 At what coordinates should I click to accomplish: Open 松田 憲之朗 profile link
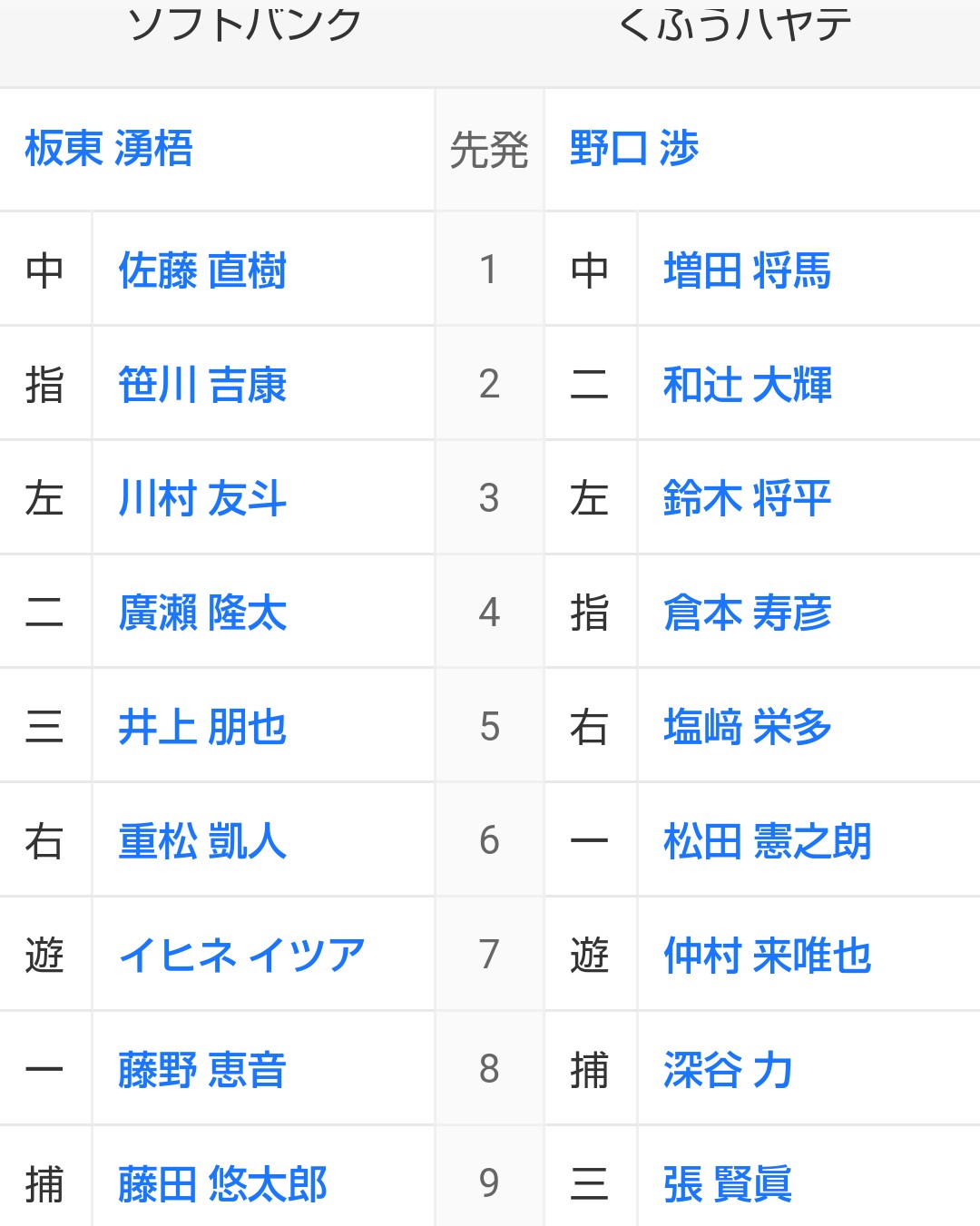[767, 841]
